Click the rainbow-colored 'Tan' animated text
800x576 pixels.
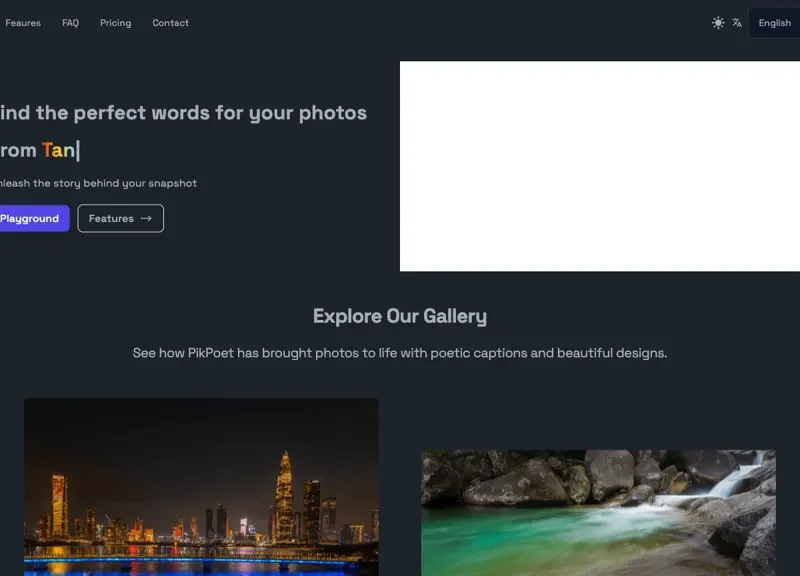58,150
